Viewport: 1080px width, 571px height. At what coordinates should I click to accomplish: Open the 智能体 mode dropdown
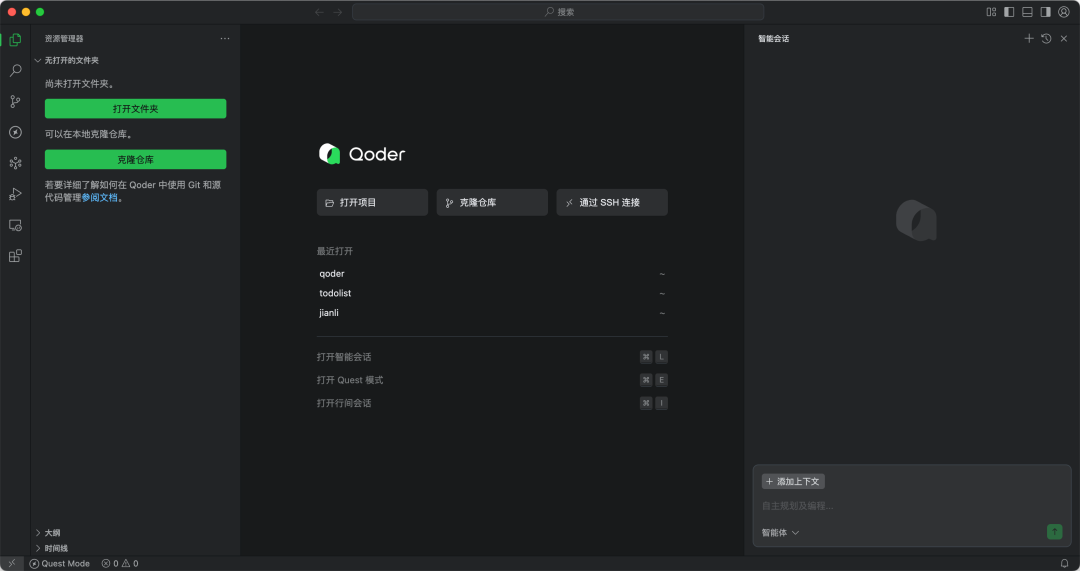pos(780,532)
